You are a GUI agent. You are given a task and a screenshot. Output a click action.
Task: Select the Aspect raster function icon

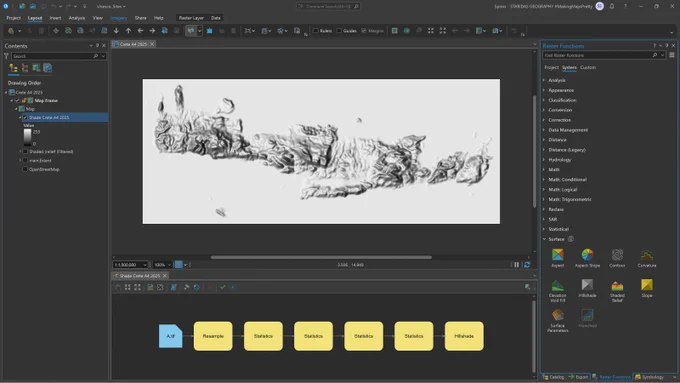pos(557,255)
